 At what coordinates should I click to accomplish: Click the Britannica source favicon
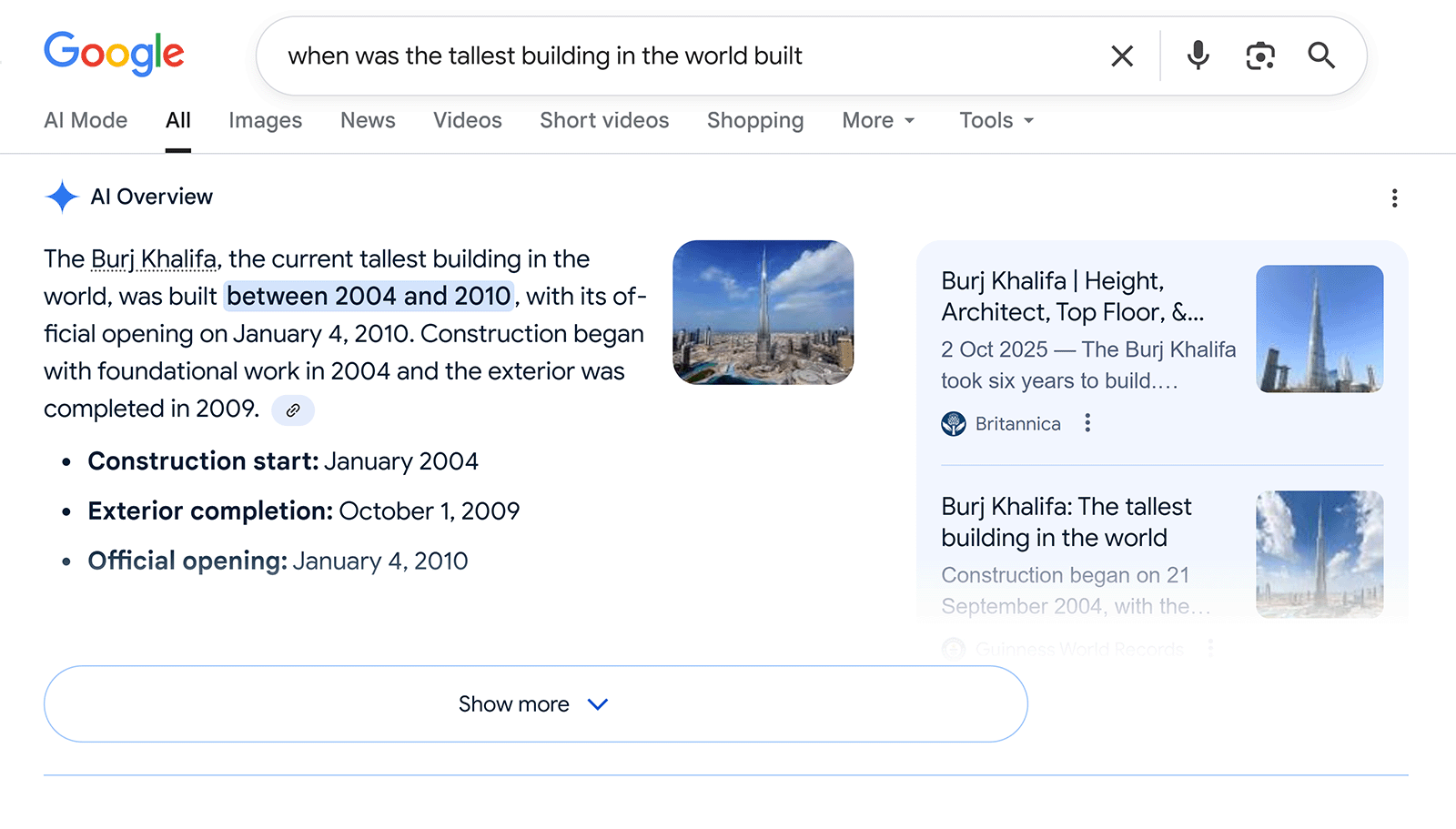953,423
